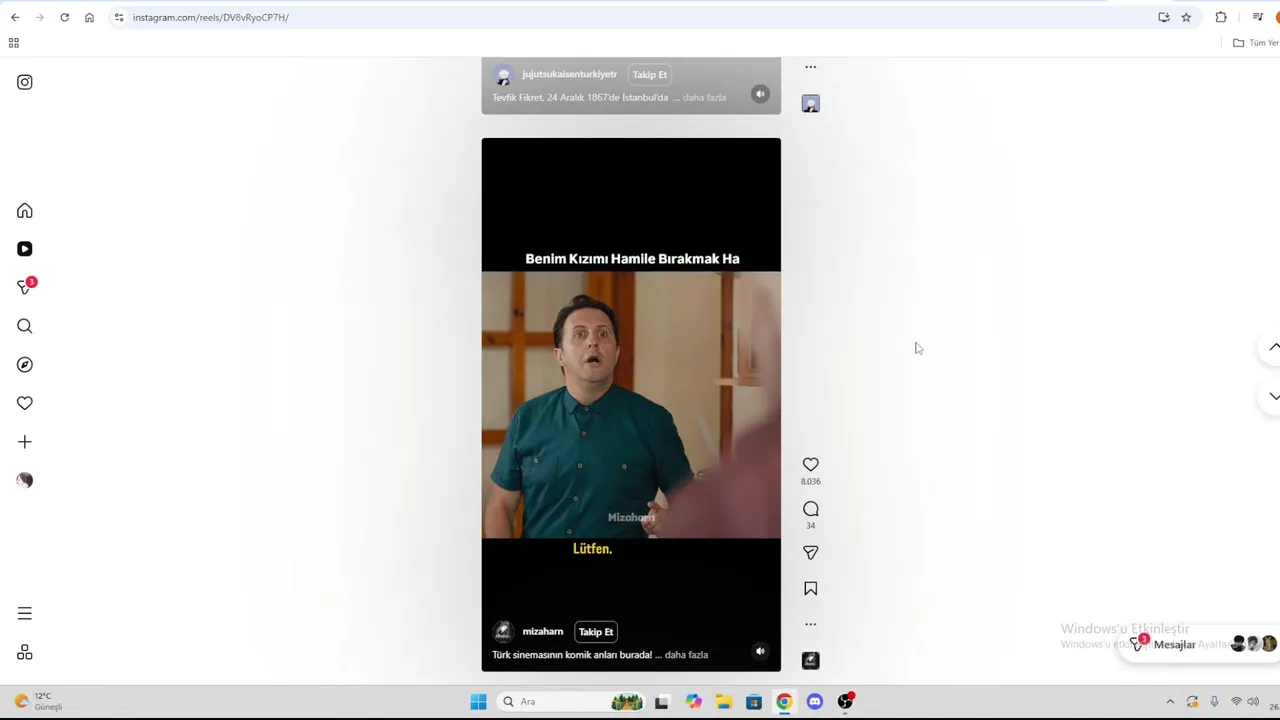Viewport: 1280px width, 720px height.
Task: Reload the Instagram page
Action: (65, 17)
